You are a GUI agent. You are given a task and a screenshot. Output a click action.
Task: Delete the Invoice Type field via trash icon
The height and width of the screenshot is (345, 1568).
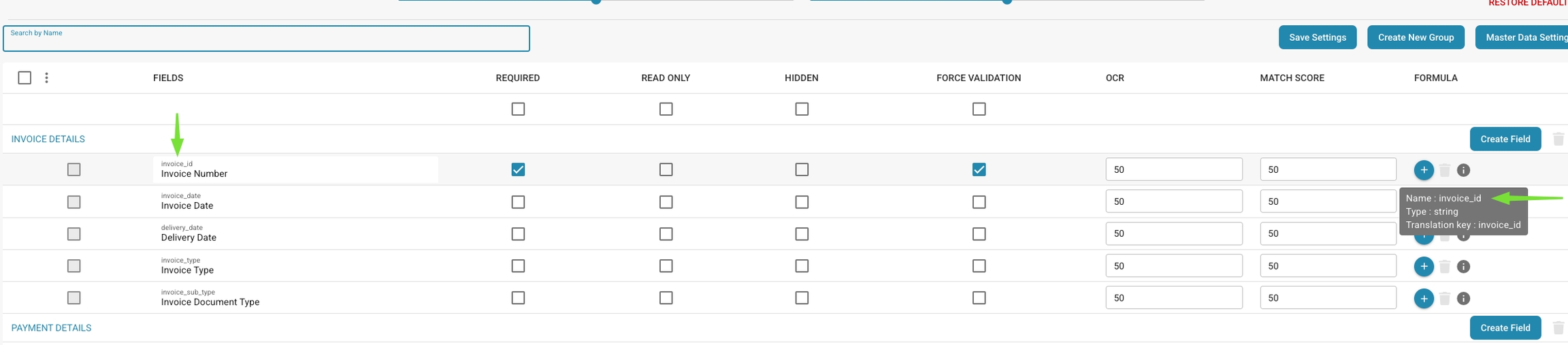click(1444, 267)
